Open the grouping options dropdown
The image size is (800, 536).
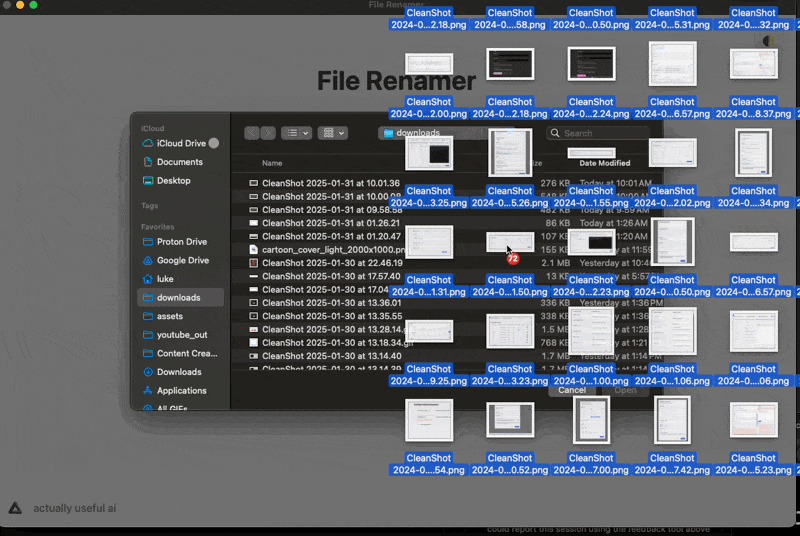pyautogui.click(x=333, y=133)
